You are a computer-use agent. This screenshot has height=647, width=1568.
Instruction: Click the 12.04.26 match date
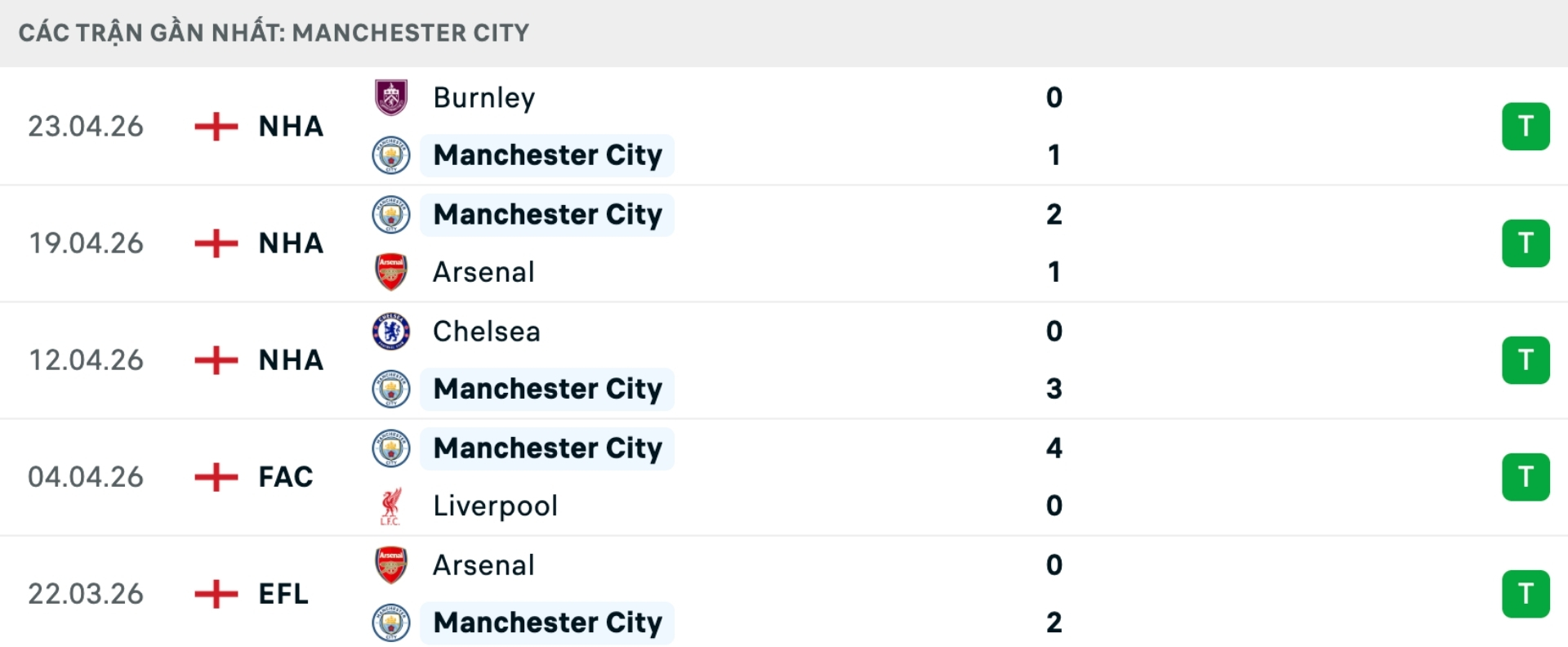tap(86, 360)
